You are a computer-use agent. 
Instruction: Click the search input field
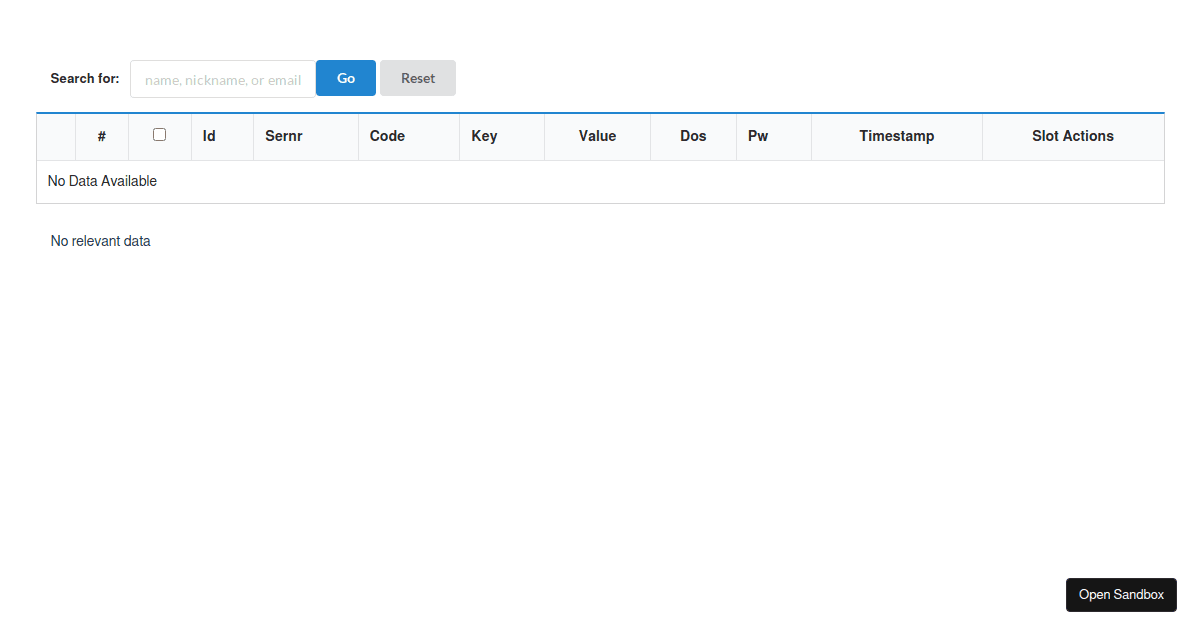tap(222, 78)
